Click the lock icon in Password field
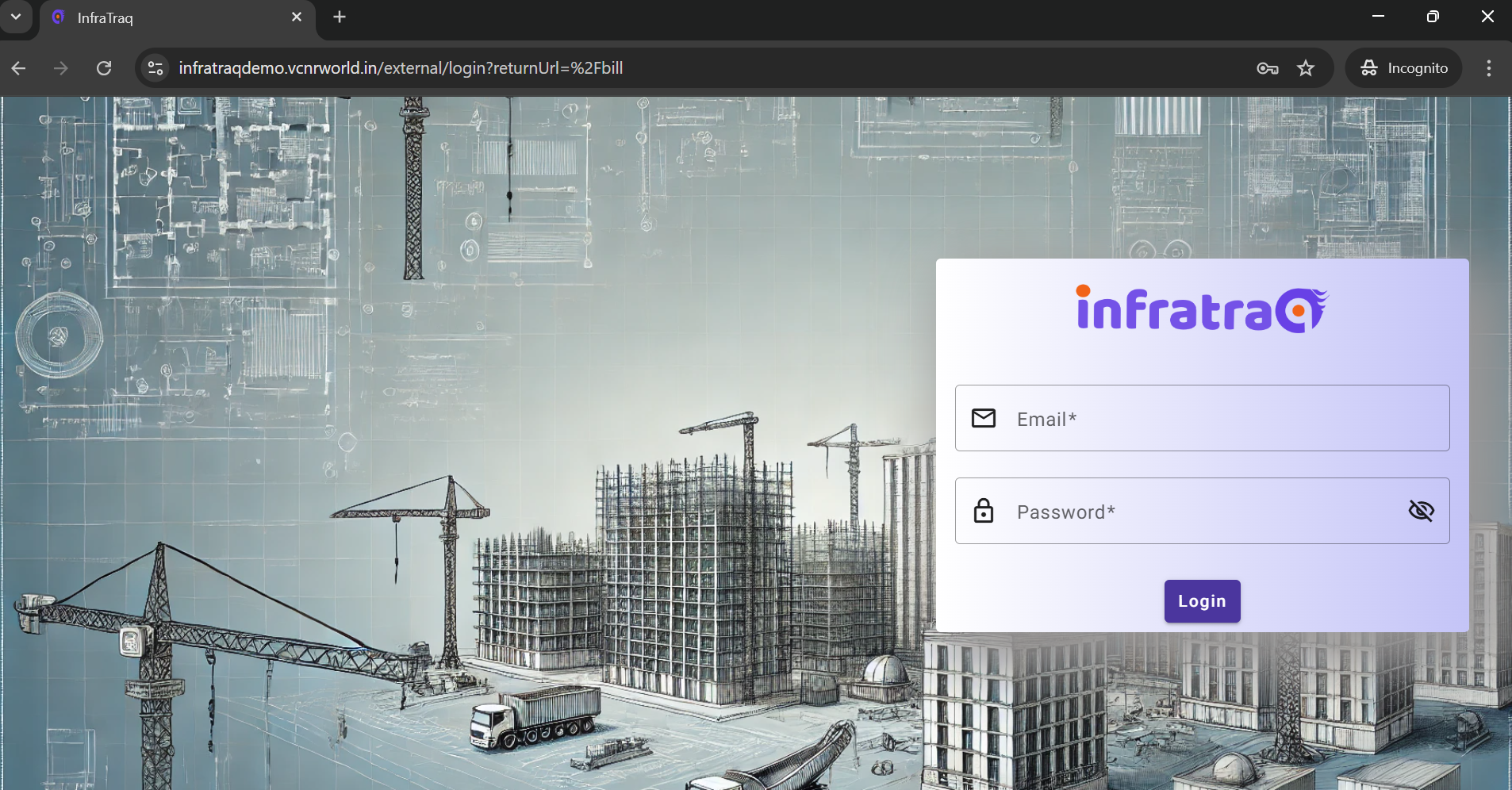Image resolution: width=1512 pixels, height=790 pixels. pyautogui.click(x=984, y=511)
